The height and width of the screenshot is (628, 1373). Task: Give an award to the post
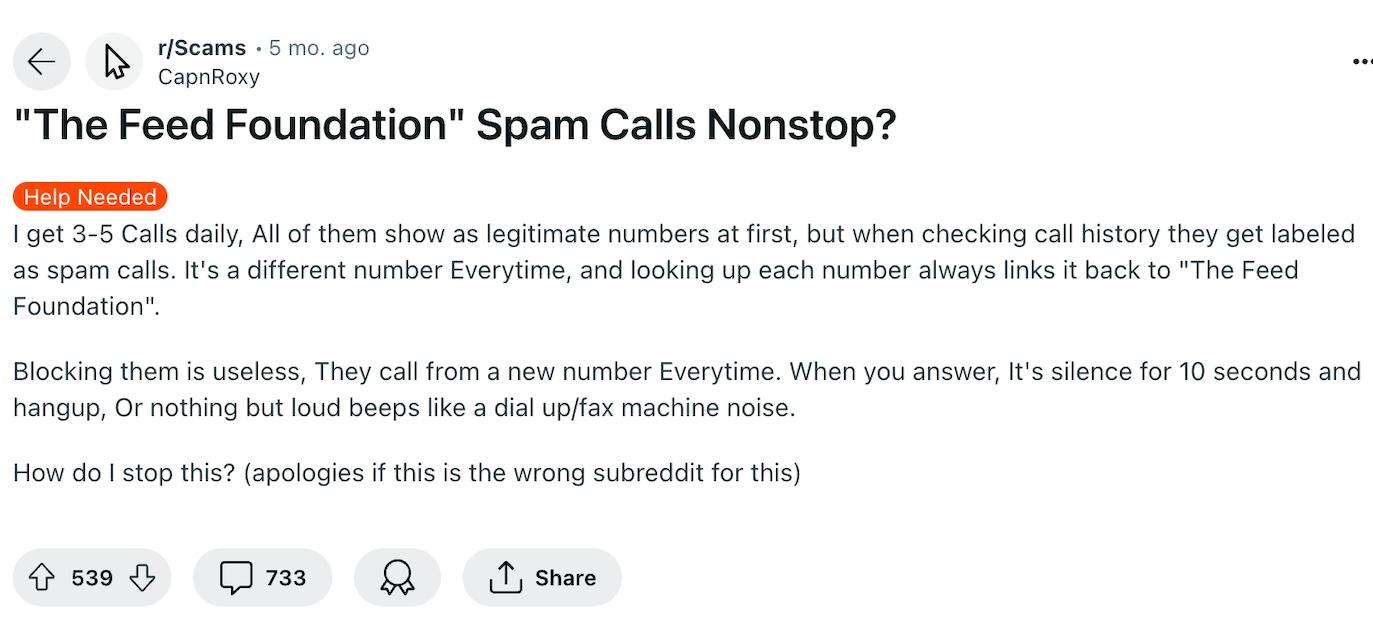(396, 577)
